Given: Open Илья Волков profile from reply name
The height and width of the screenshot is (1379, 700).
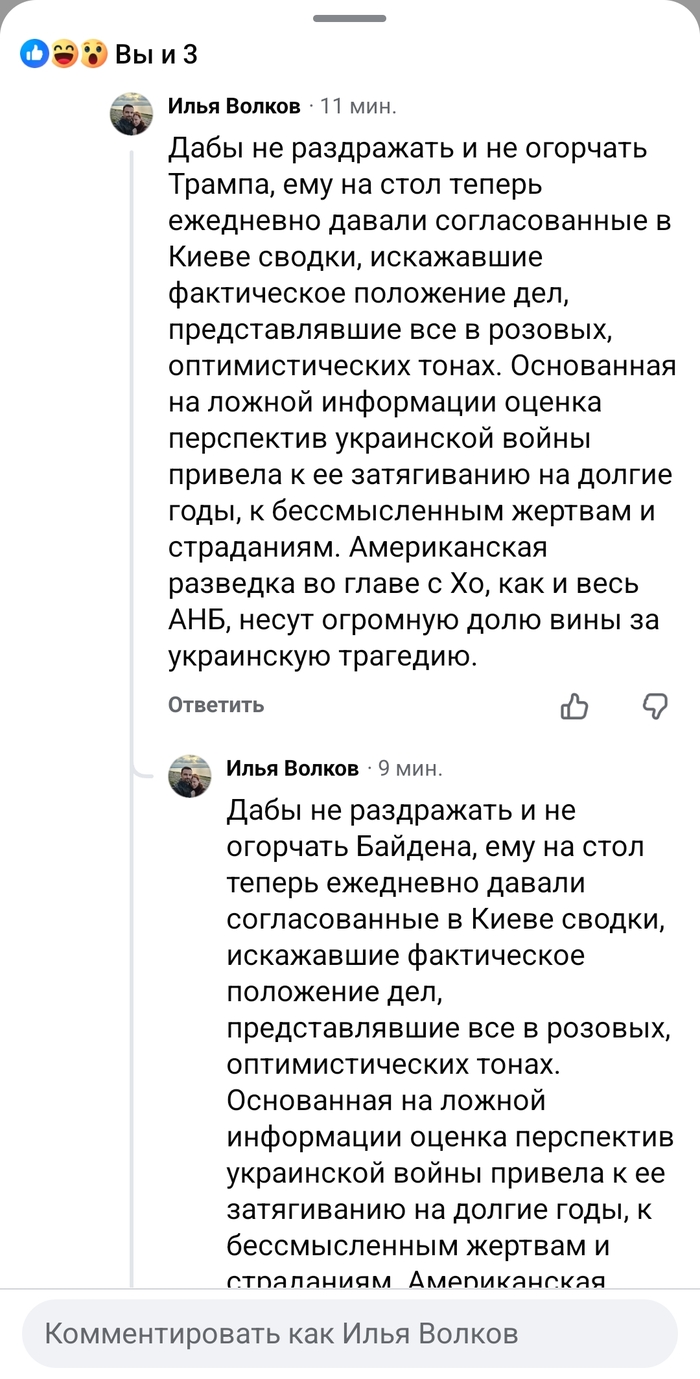Looking at the screenshot, I should pyautogui.click(x=292, y=768).
